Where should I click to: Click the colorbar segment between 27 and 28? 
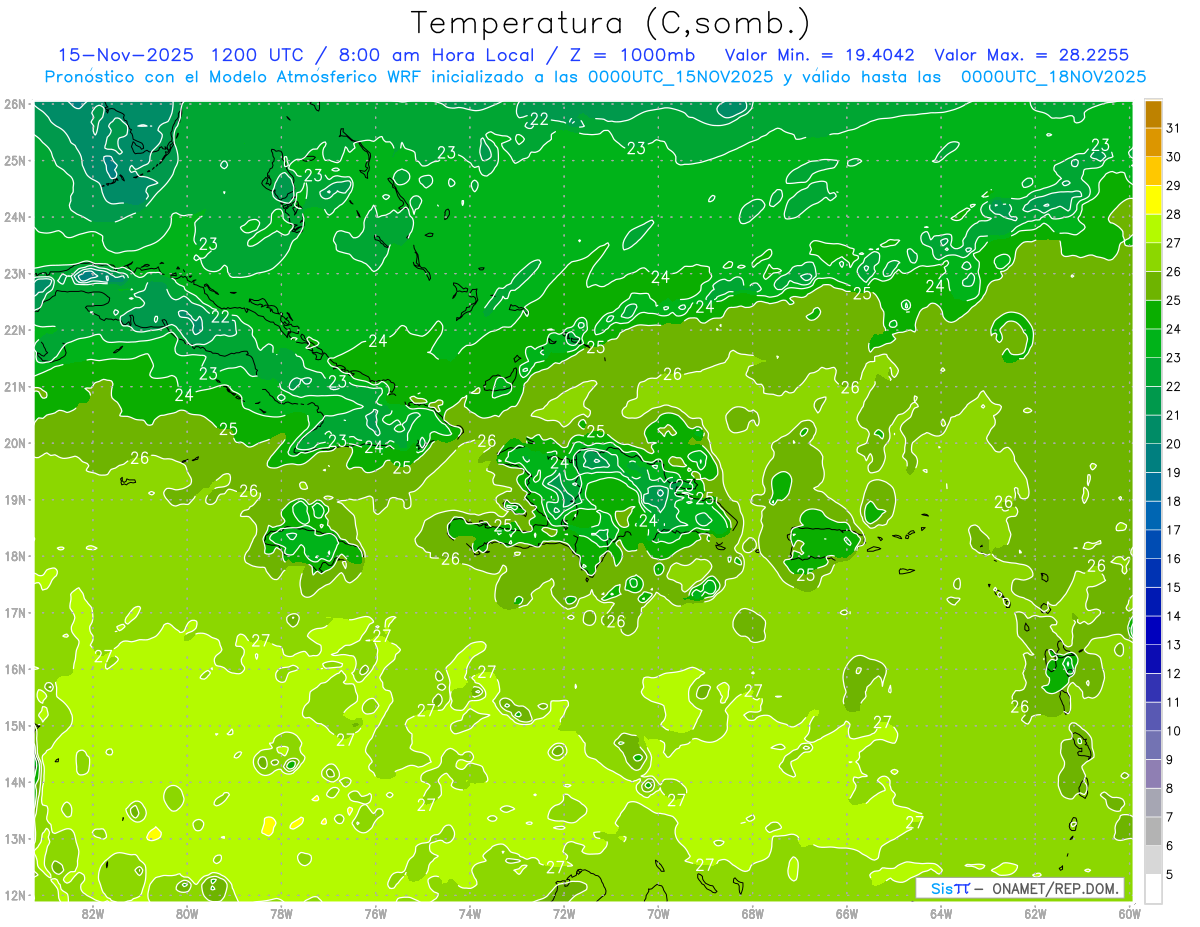[1153, 229]
